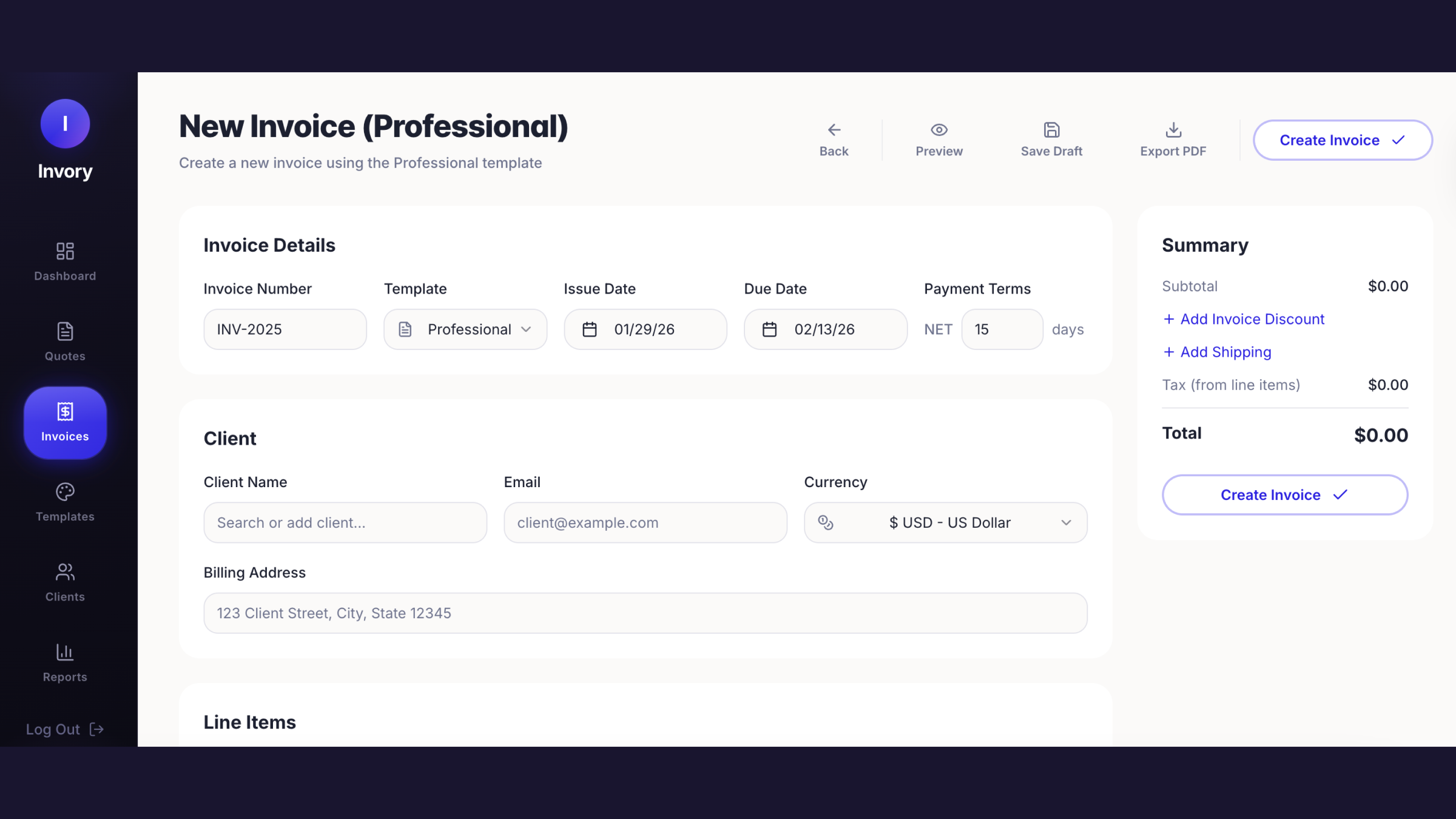Viewport: 1456px width, 819px height.
Task: Preview the invoice with the eye icon
Action: 939,130
